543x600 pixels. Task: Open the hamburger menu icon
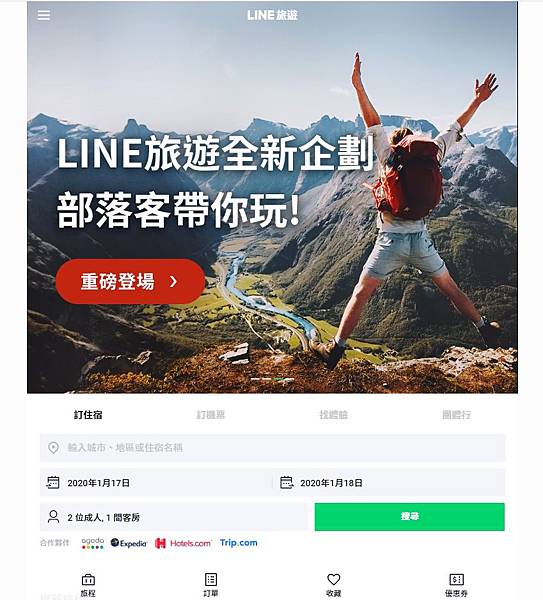click(x=44, y=15)
